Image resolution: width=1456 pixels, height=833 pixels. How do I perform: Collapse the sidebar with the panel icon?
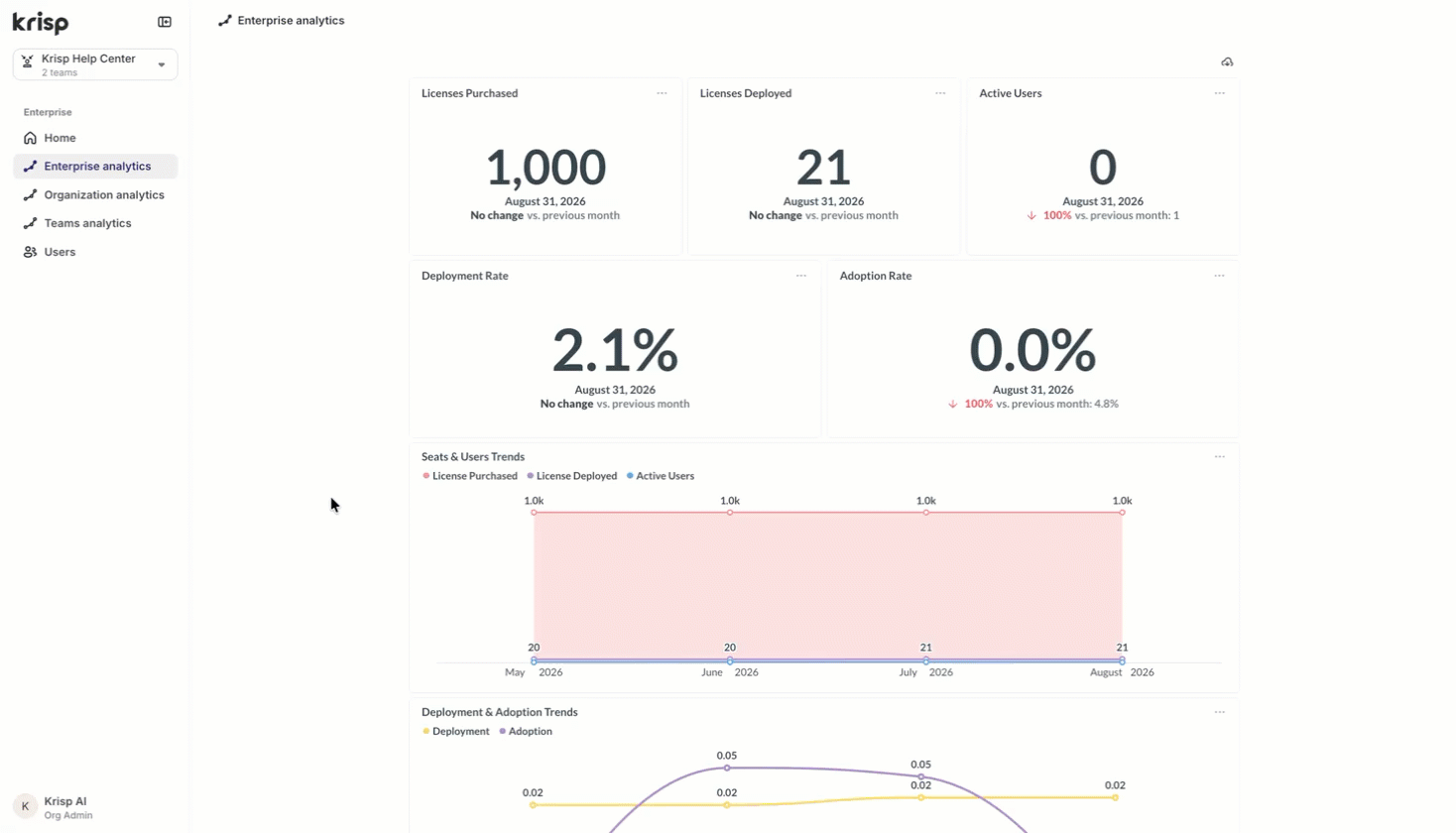point(165,22)
